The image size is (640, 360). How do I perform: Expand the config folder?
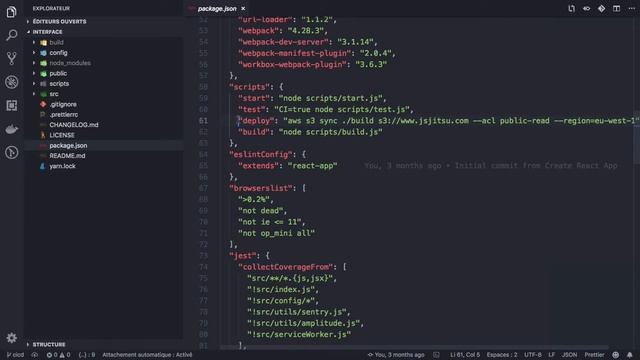(x=58, y=53)
